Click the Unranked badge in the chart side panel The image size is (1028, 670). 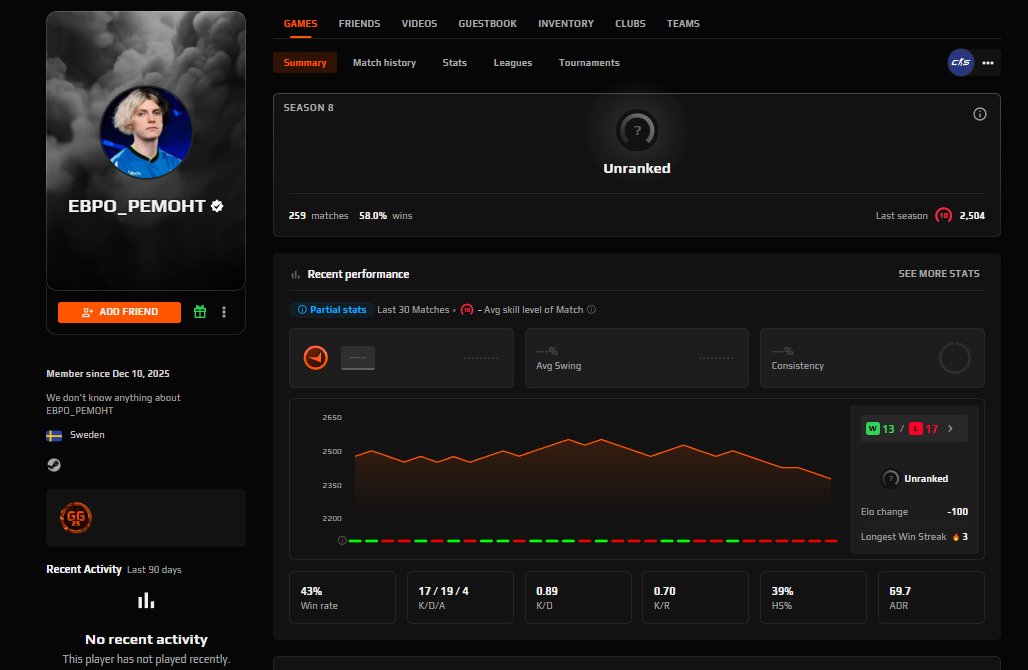pos(890,479)
